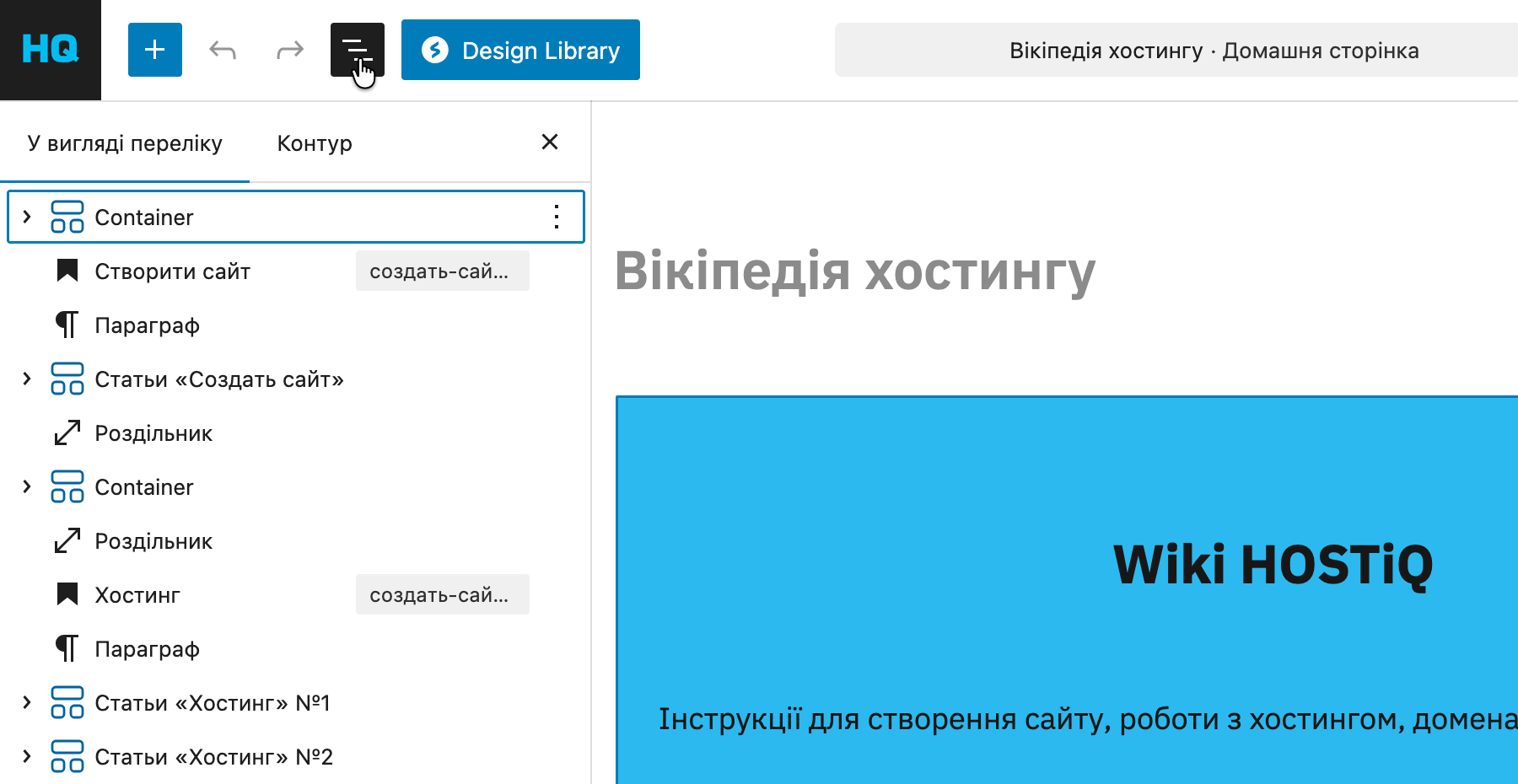
Task: Open the page title command bar
Action: tap(1176, 50)
